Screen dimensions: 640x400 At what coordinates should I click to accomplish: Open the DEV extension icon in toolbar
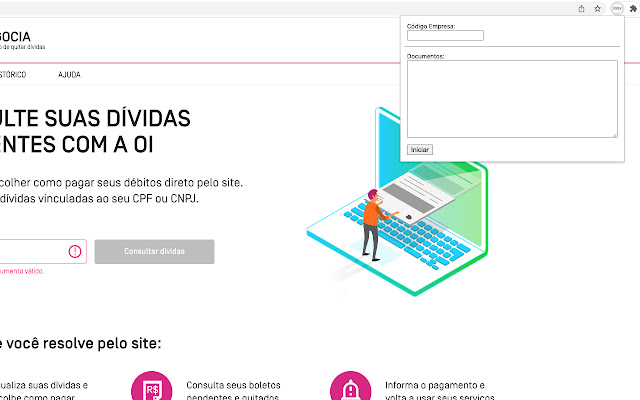[x=617, y=9]
